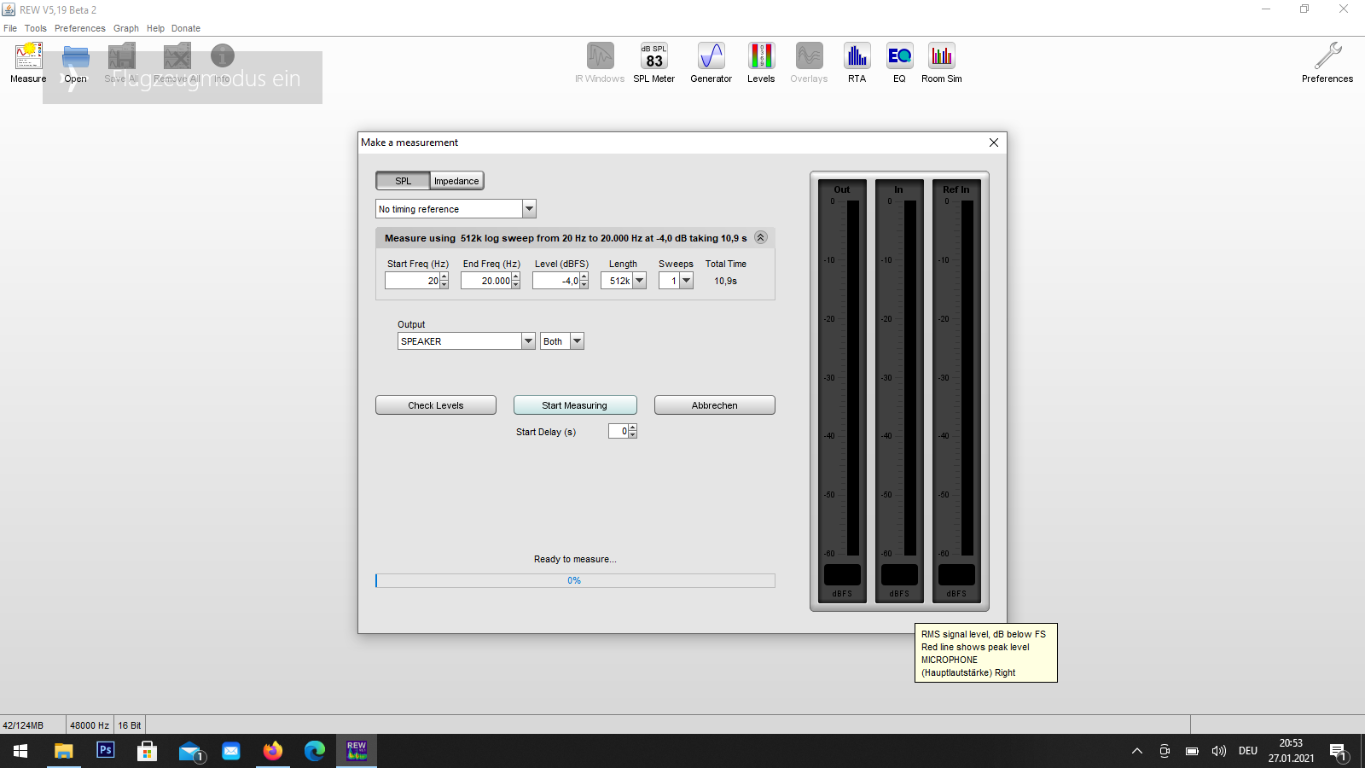Select the SPL measurement toggle
This screenshot has width=1365, height=768.
tap(403, 181)
